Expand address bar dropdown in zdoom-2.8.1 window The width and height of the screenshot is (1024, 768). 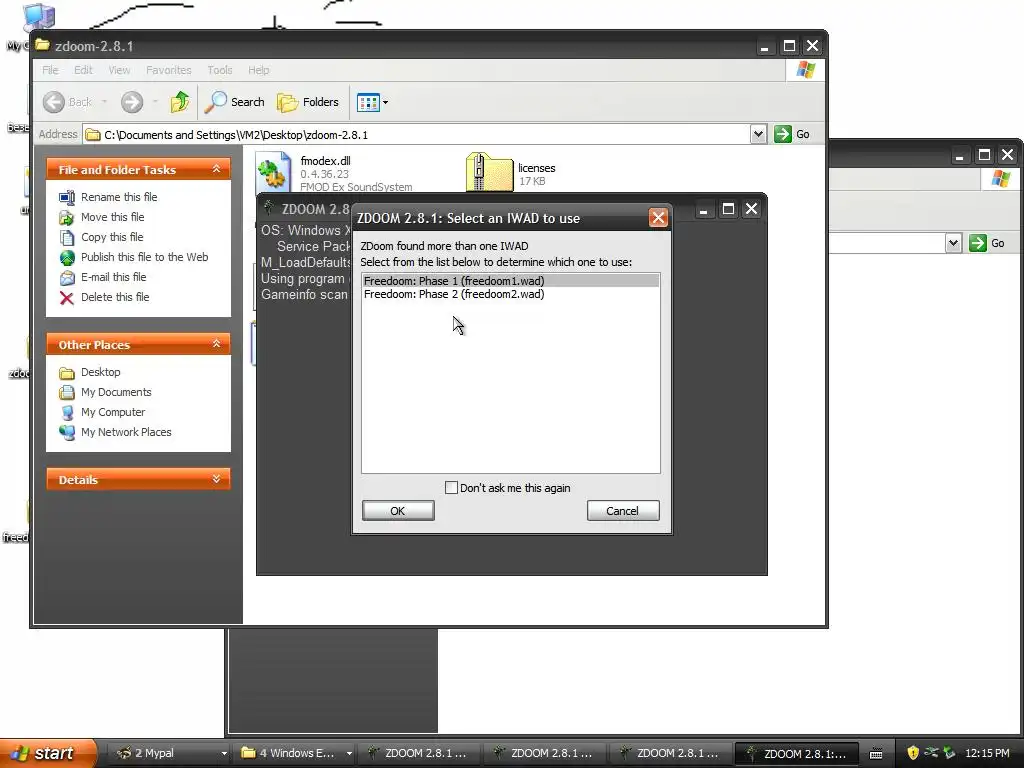tap(758, 135)
